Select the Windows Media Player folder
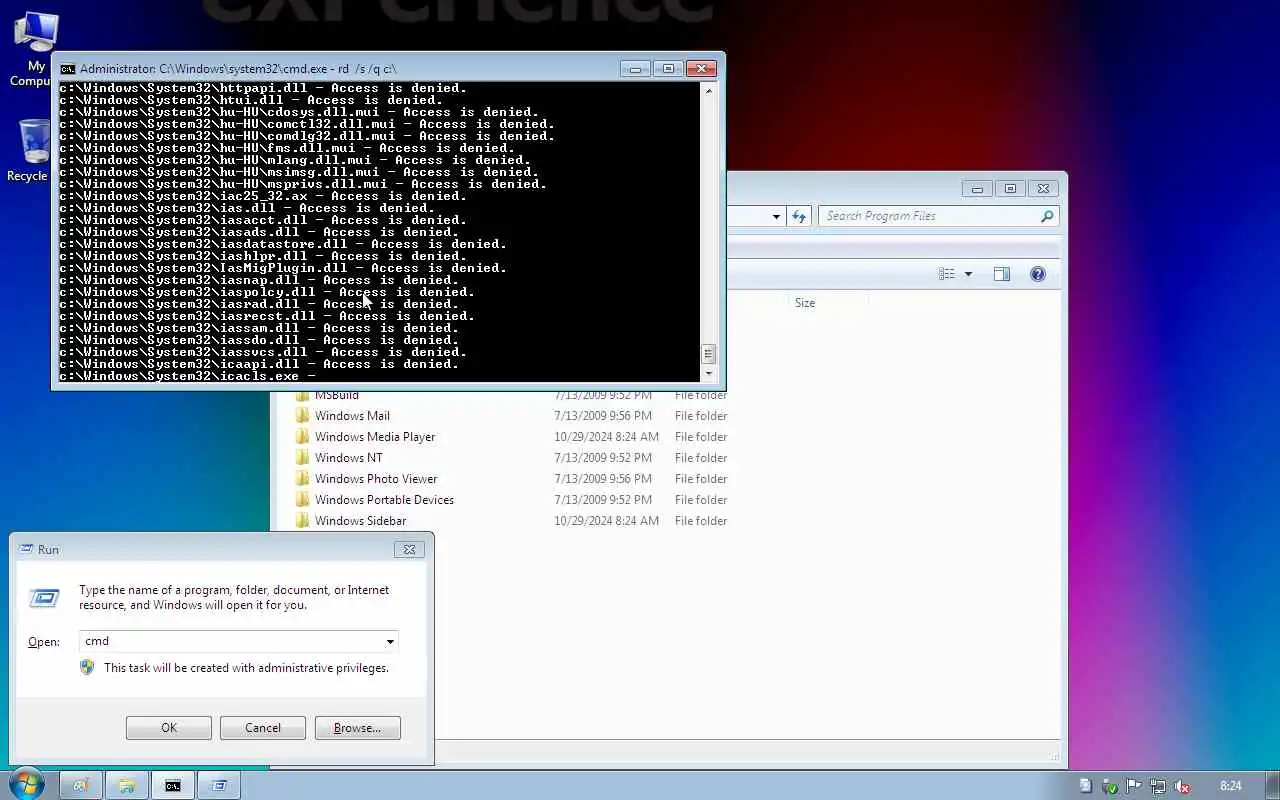Viewport: 1280px width, 800px height. click(x=375, y=437)
